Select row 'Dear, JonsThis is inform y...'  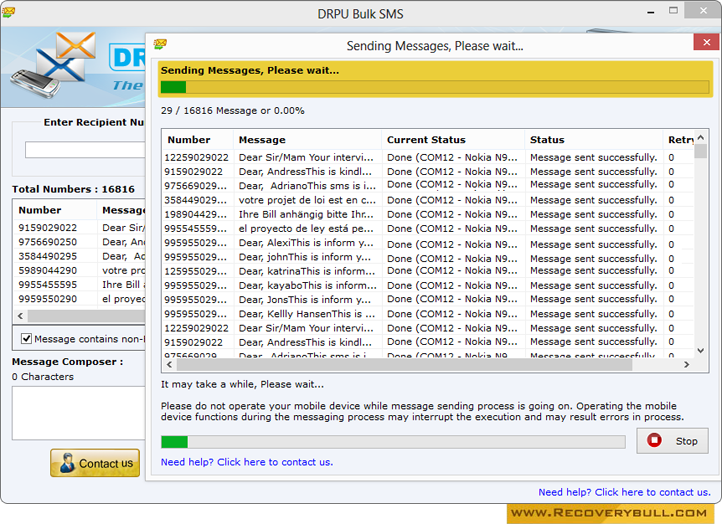(427, 300)
